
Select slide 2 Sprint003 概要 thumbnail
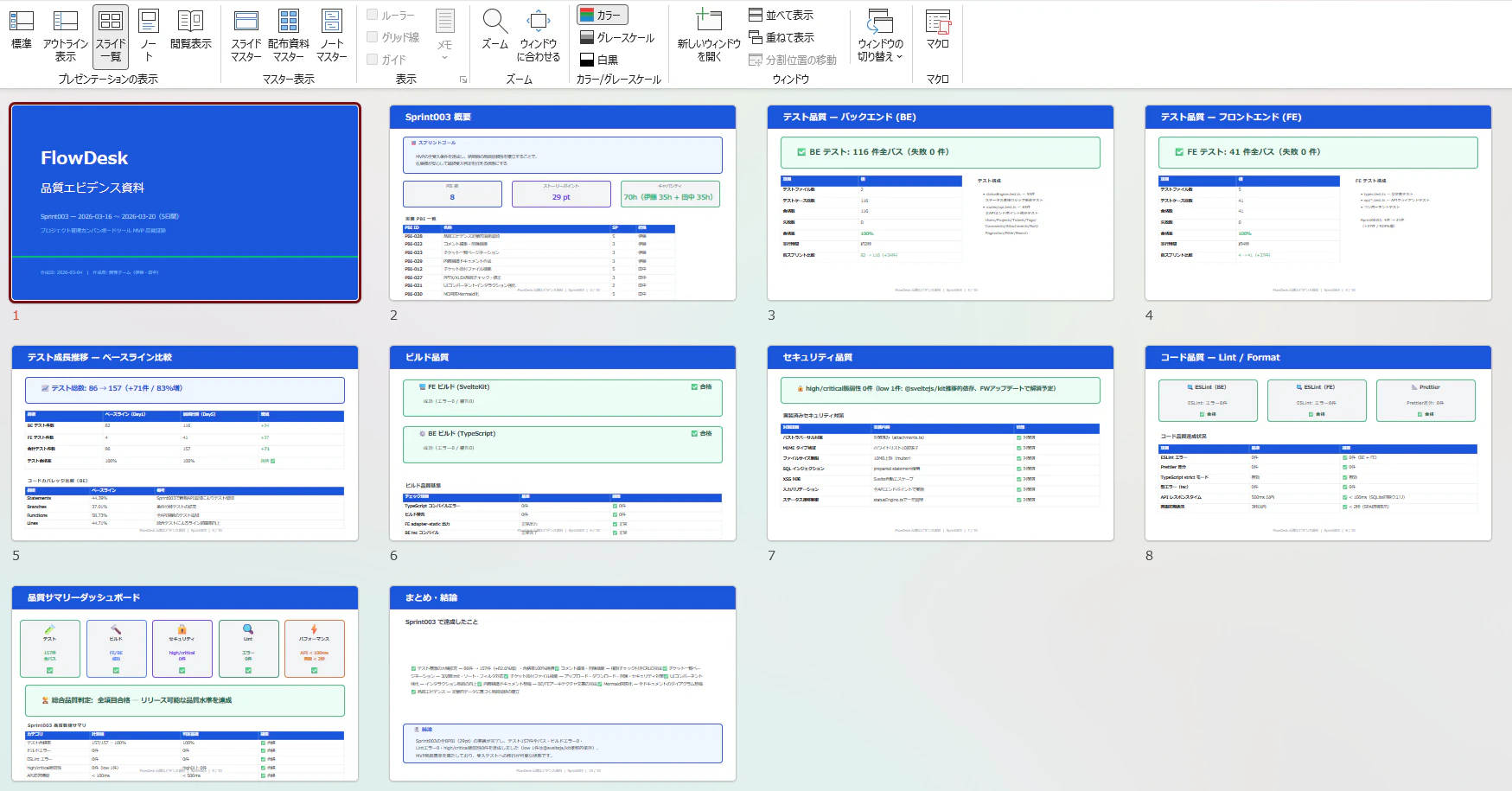563,203
